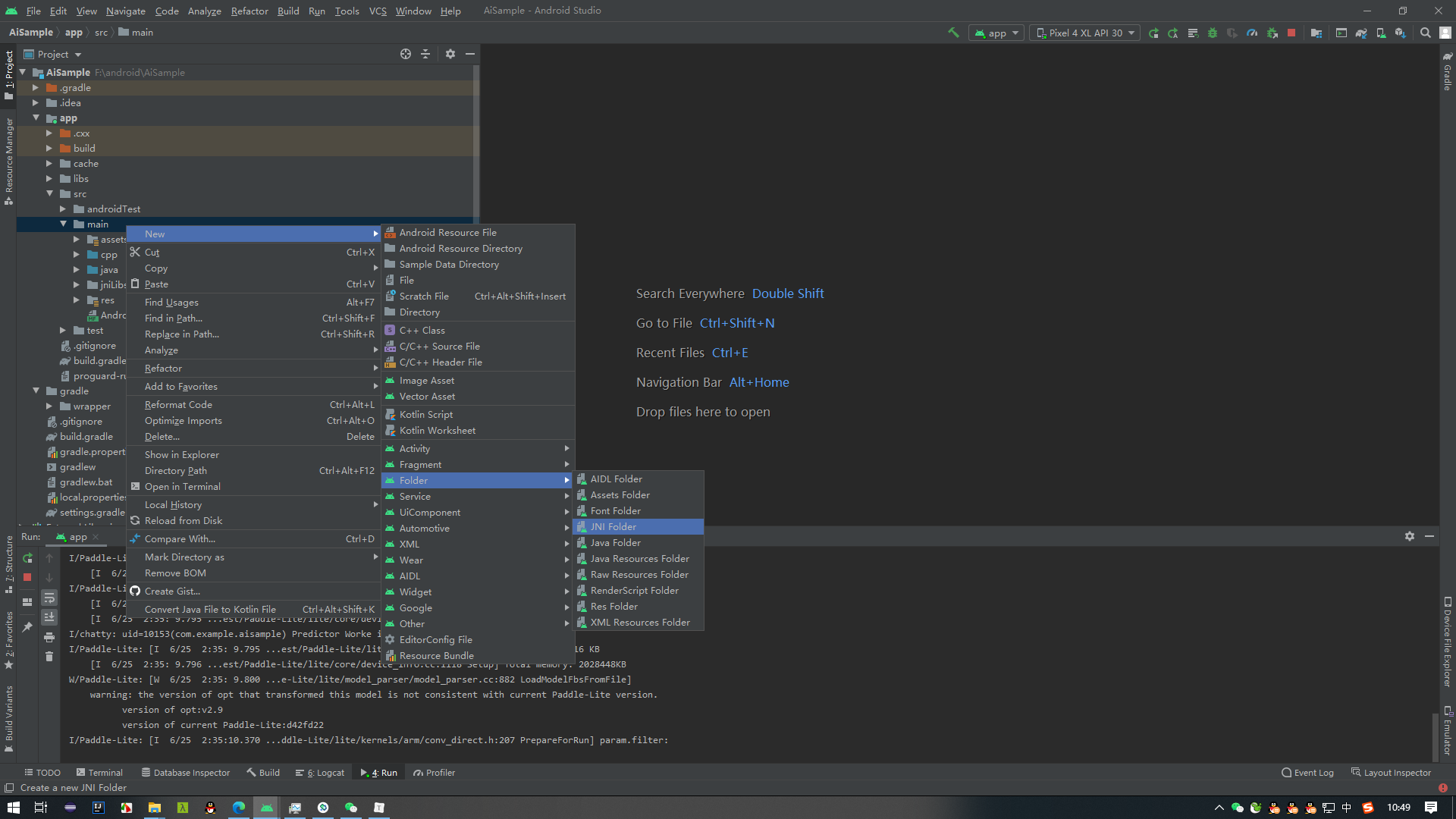Toggle the Gradle side panel
This screenshot has width=1456, height=819.
click(1448, 71)
